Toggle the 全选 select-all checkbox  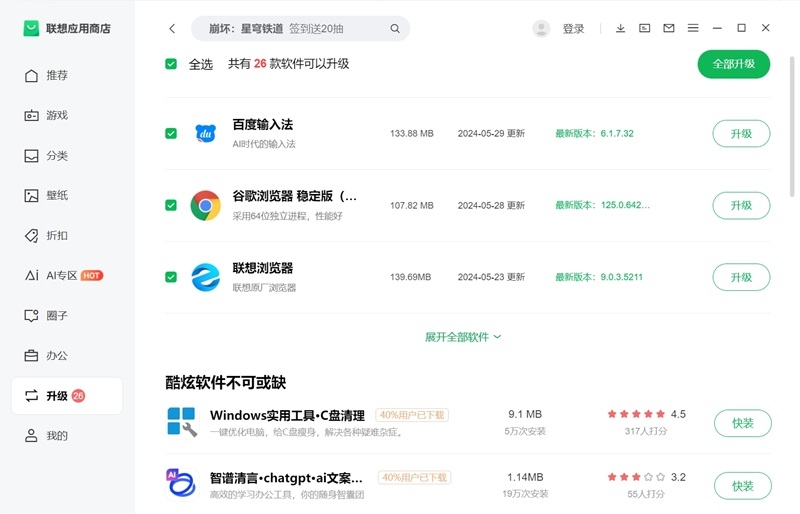[x=171, y=64]
